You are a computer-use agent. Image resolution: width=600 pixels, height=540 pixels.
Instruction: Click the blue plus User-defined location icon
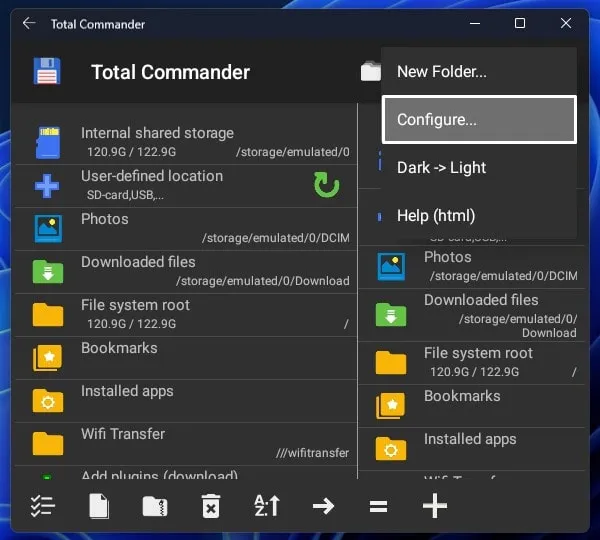coord(47,186)
